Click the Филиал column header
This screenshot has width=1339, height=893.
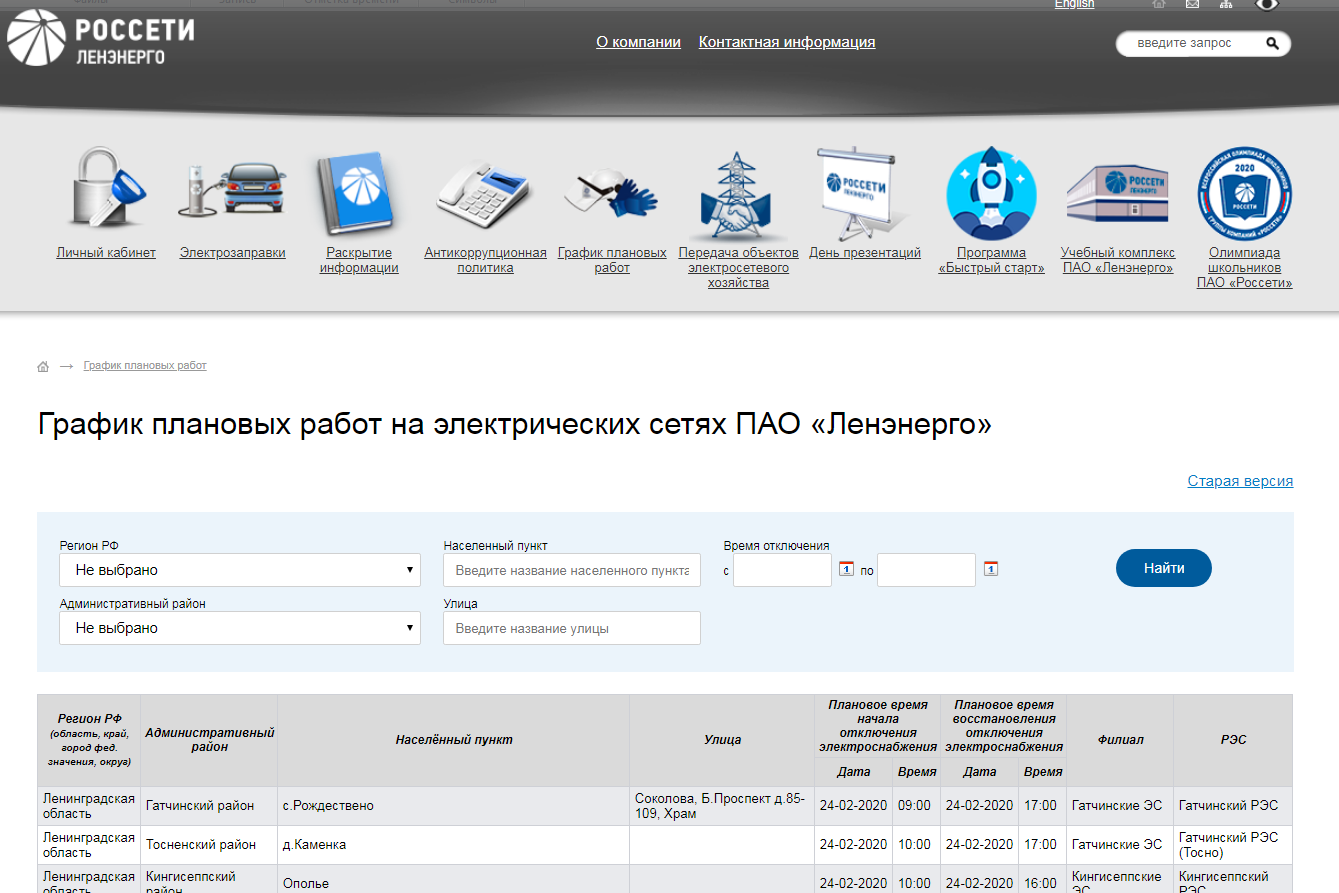coord(1120,740)
